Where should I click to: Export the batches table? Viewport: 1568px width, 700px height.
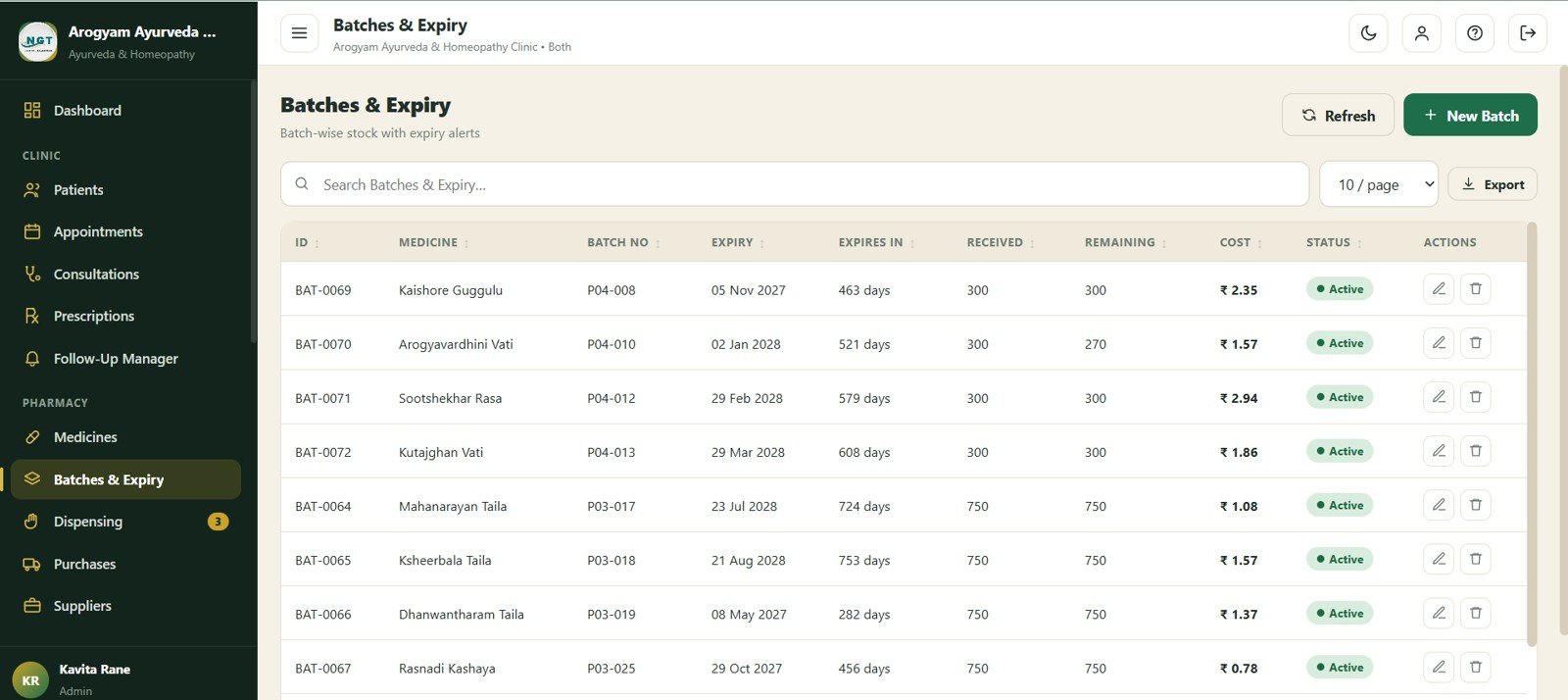click(x=1493, y=184)
